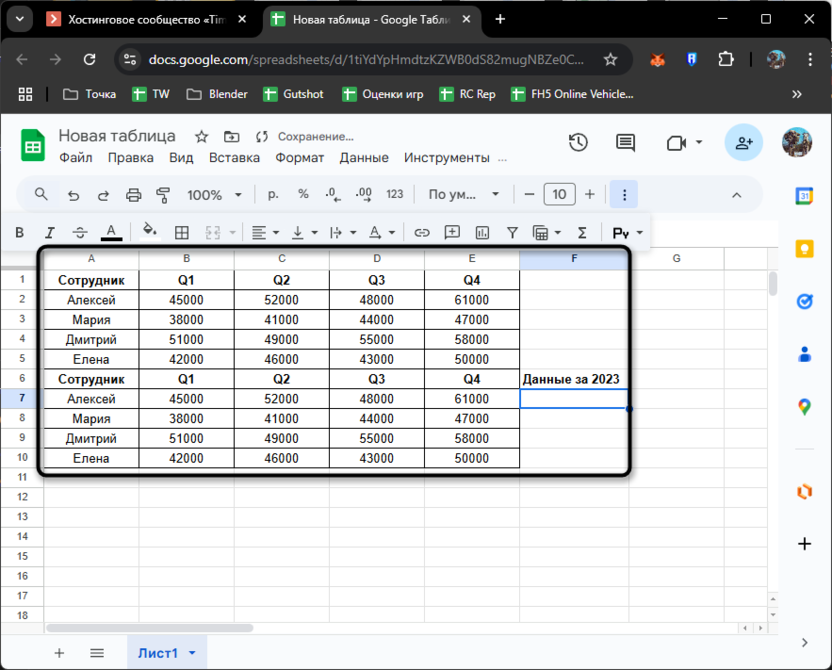Click the Undo arrow in the toolbar
The width and height of the screenshot is (832, 670).
pos(73,195)
